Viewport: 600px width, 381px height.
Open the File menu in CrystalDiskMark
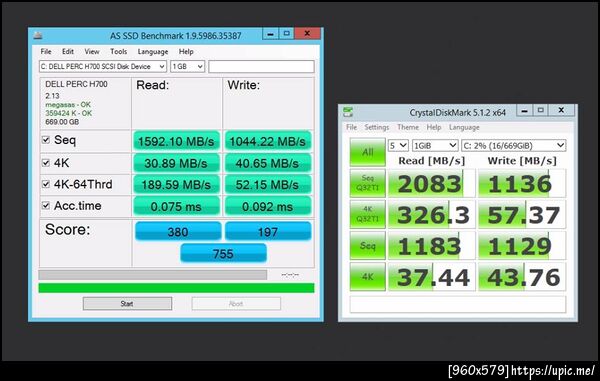[351, 127]
